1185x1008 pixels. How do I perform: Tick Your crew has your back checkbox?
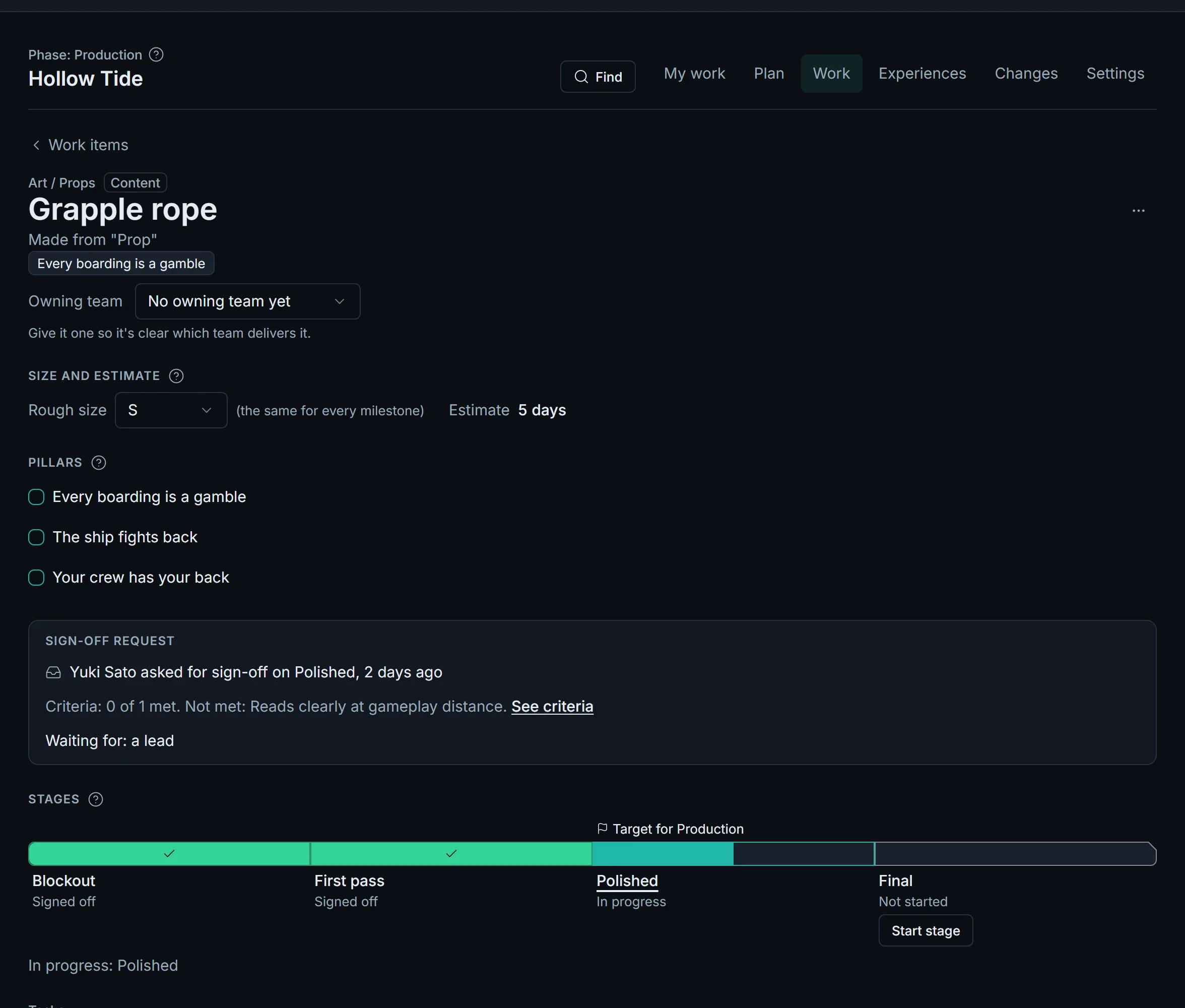[36, 577]
